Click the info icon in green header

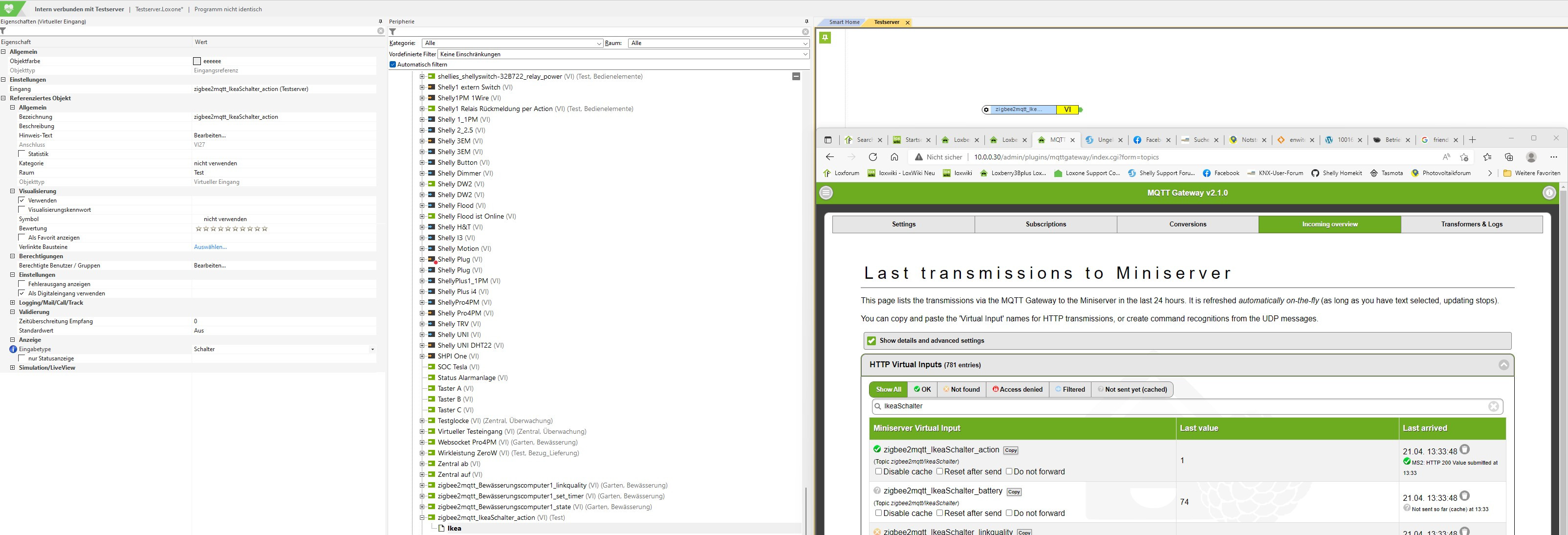(x=1549, y=193)
